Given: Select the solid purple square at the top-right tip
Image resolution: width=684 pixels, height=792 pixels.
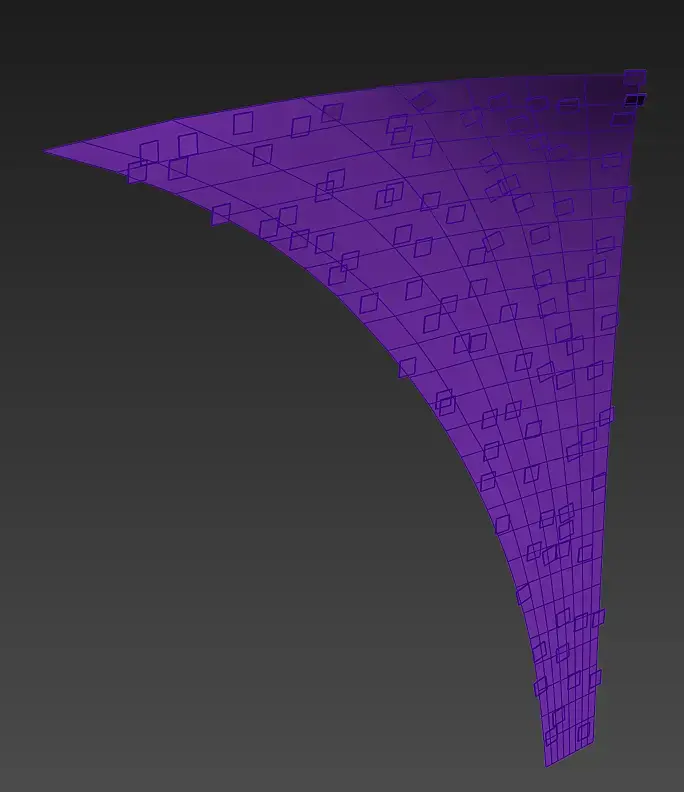Looking at the screenshot, I should point(635,77).
